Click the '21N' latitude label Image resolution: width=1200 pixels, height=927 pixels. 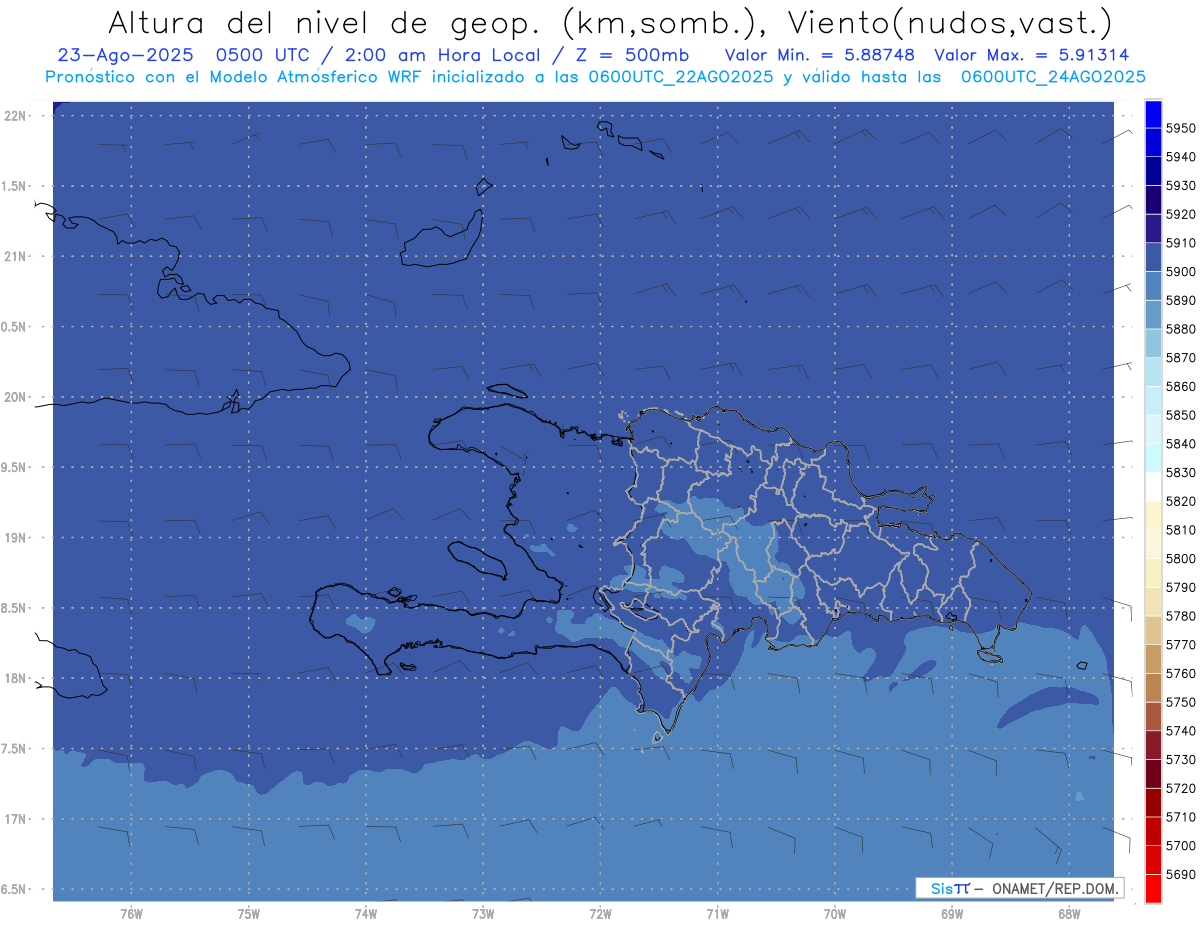pyautogui.click(x=16, y=257)
